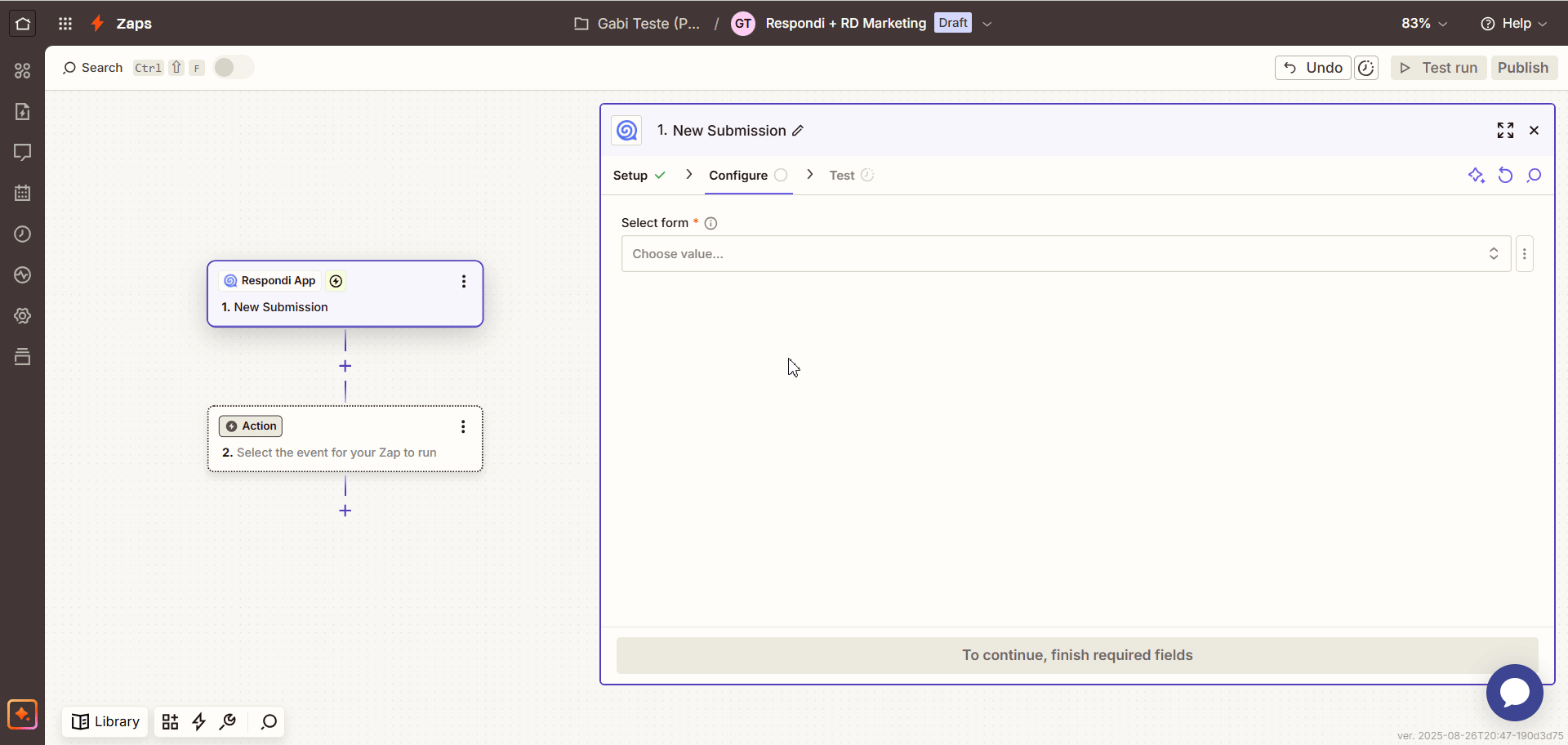Click the Search field in the toolbar

(x=92, y=68)
